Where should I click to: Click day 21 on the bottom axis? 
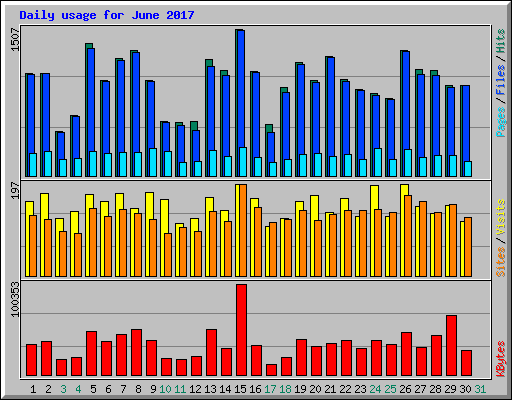tap(330, 389)
